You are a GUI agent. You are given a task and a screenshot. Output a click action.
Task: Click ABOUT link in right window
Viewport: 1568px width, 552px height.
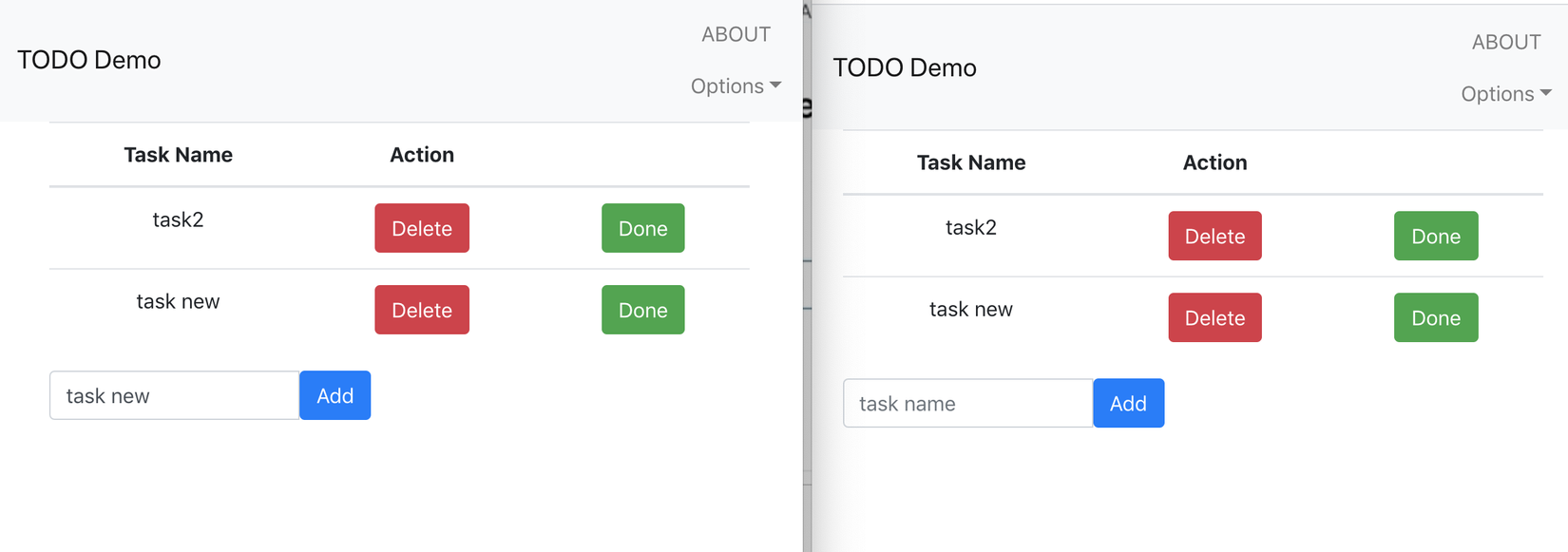(x=1506, y=42)
